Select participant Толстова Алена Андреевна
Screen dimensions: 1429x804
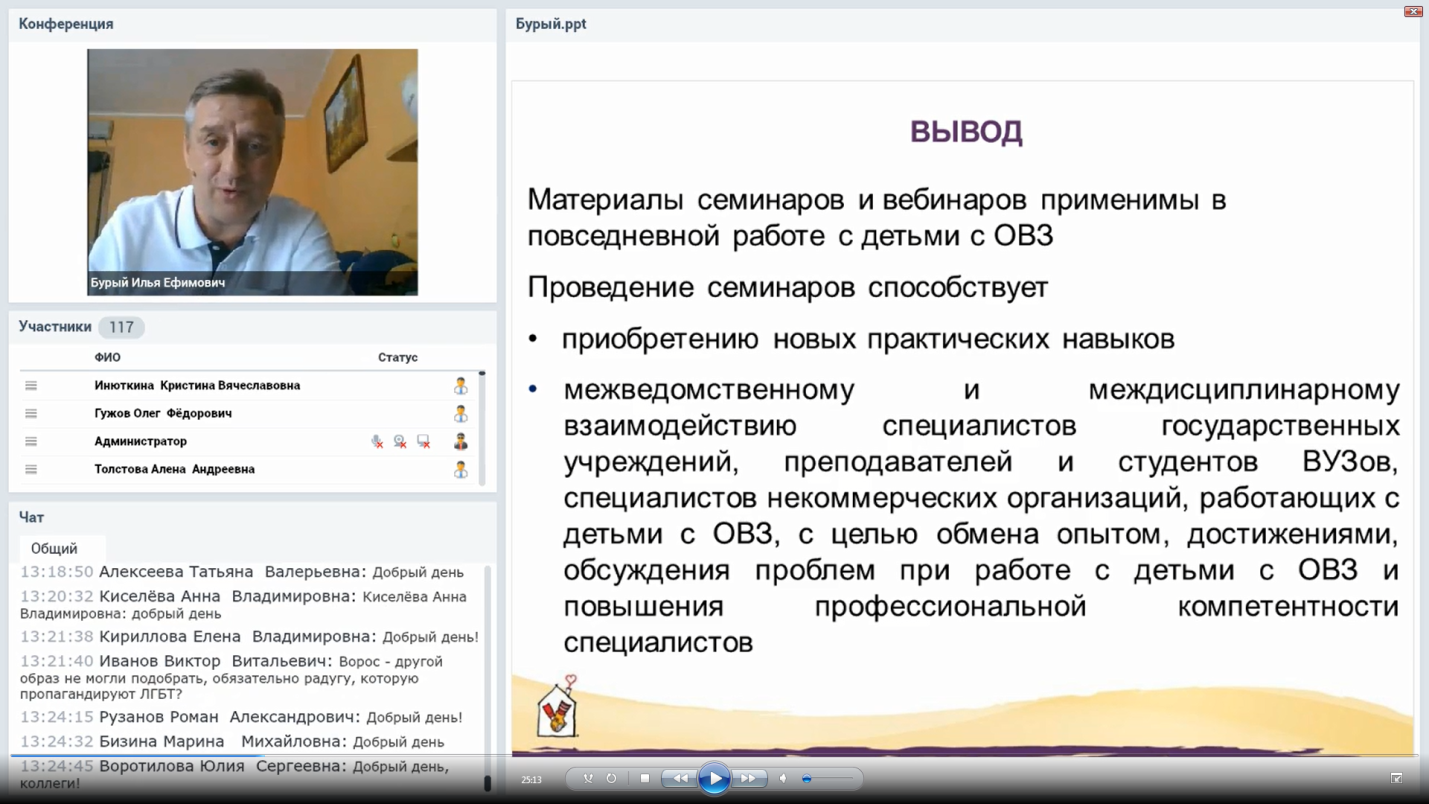(174, 469)
